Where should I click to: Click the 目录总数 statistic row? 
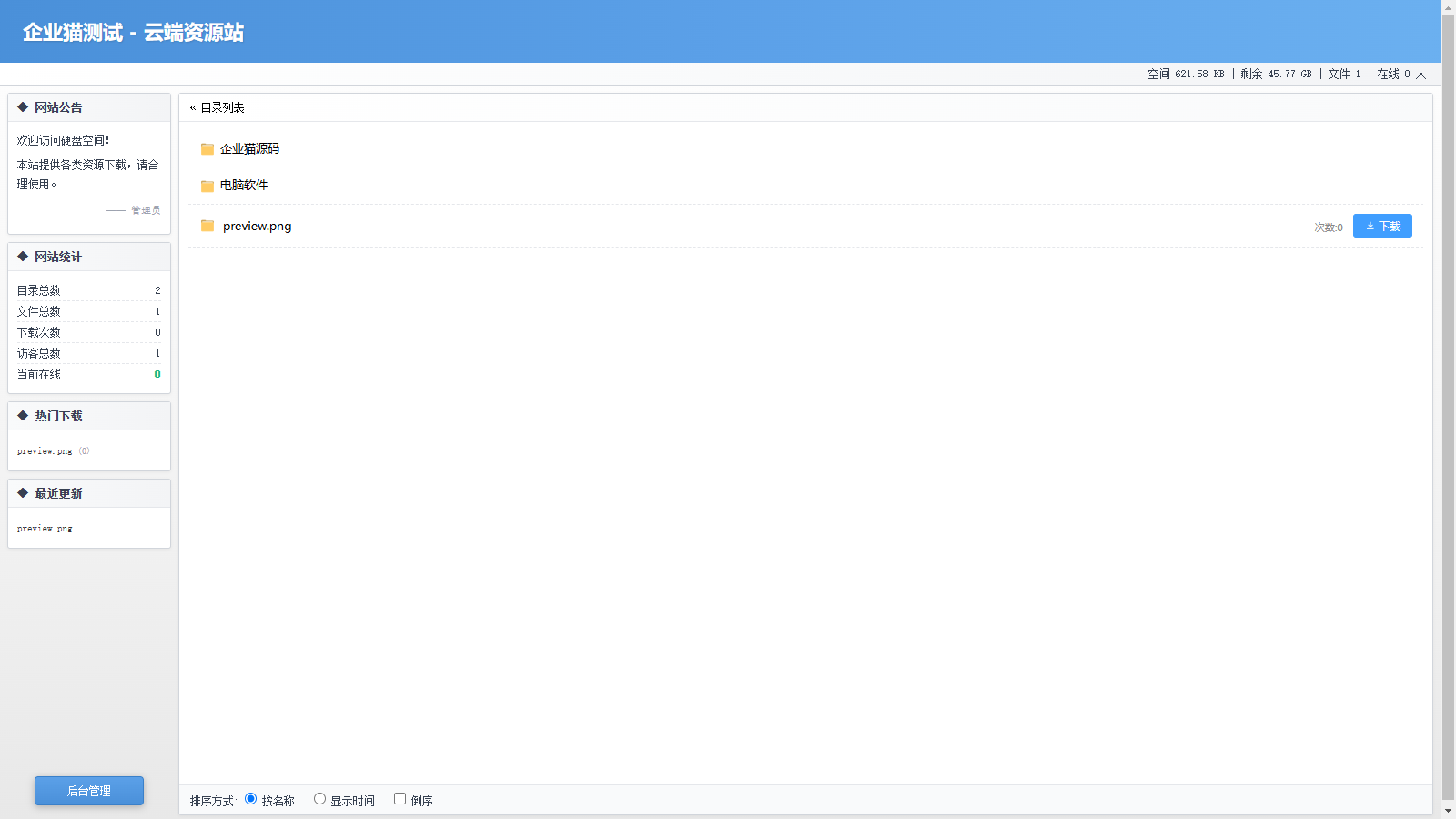click(x=89, y=290)
